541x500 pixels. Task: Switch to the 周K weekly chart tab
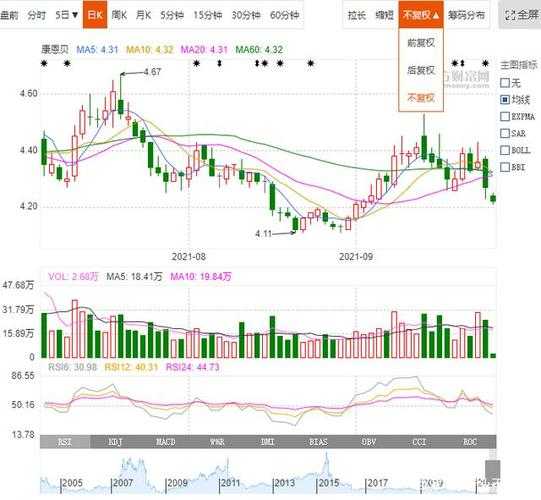(119, 15)
